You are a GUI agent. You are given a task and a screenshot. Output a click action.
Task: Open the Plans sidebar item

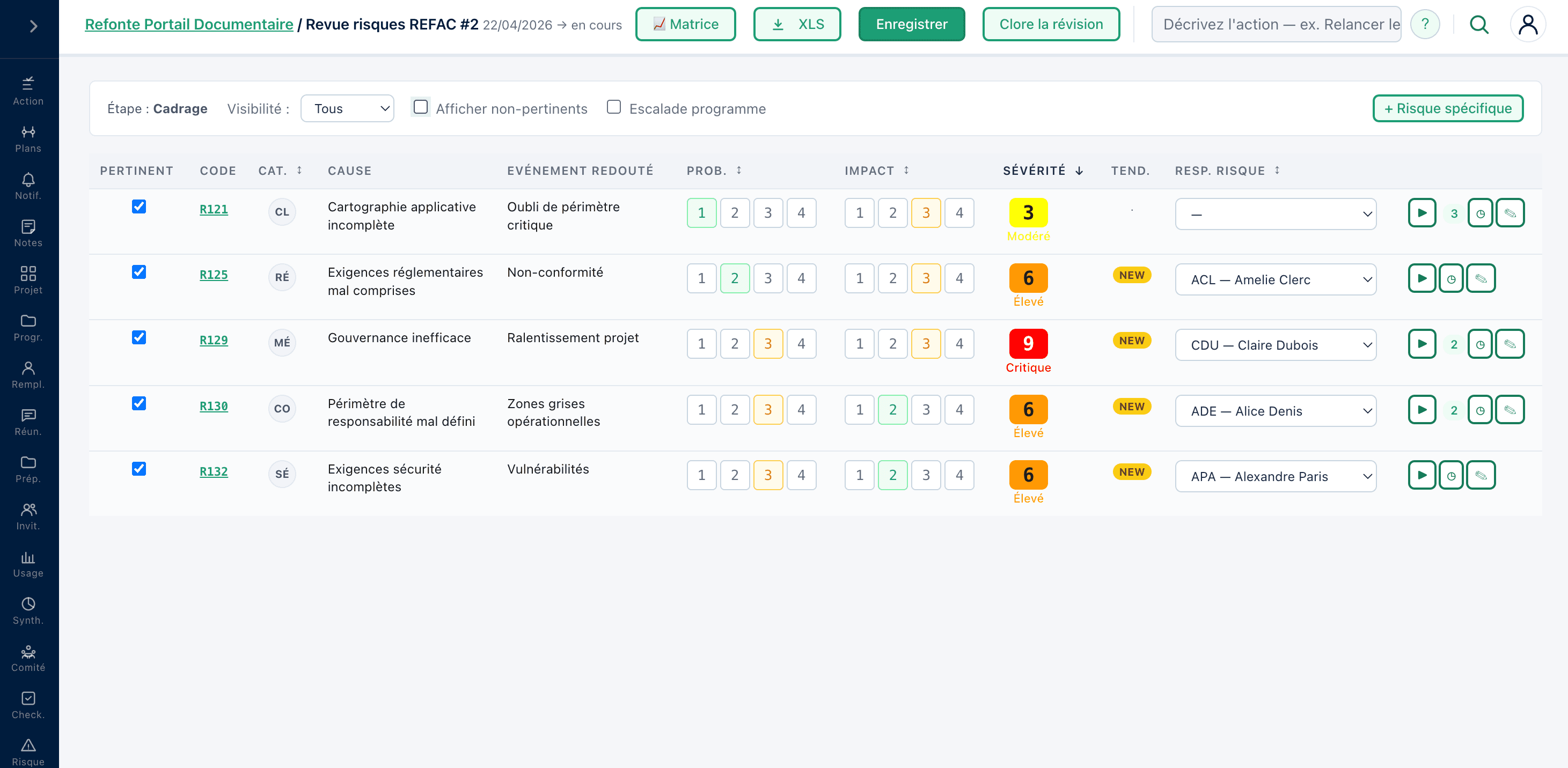pyautogui.click(x=28, y=139)
